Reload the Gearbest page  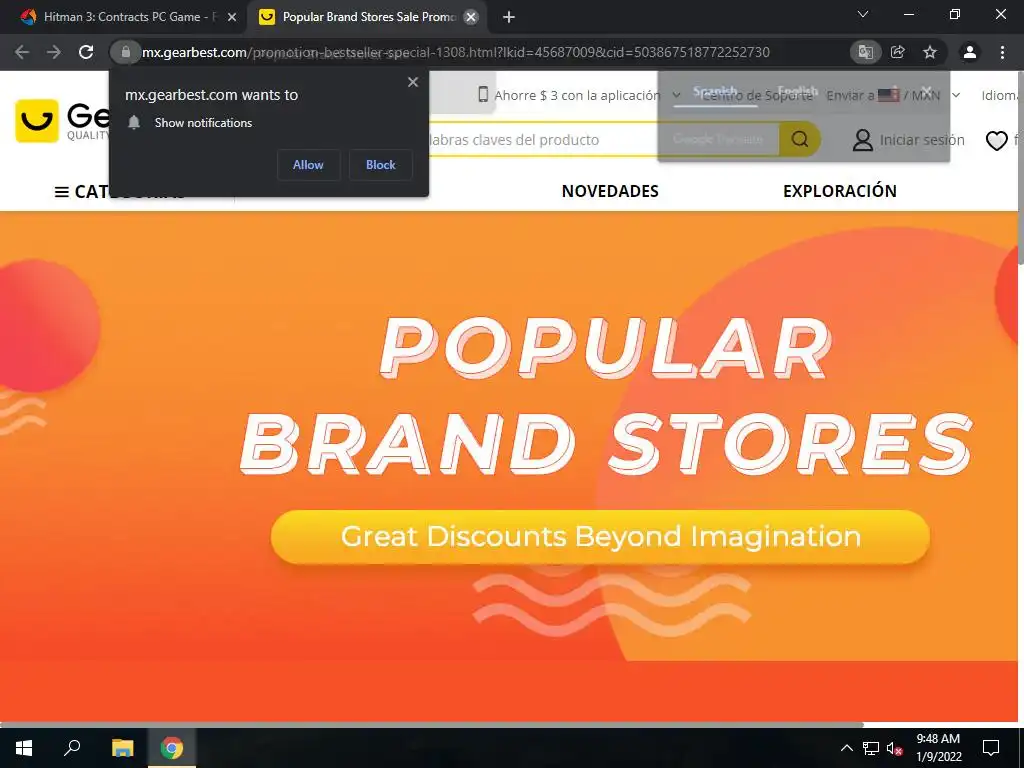pos(86,52)
